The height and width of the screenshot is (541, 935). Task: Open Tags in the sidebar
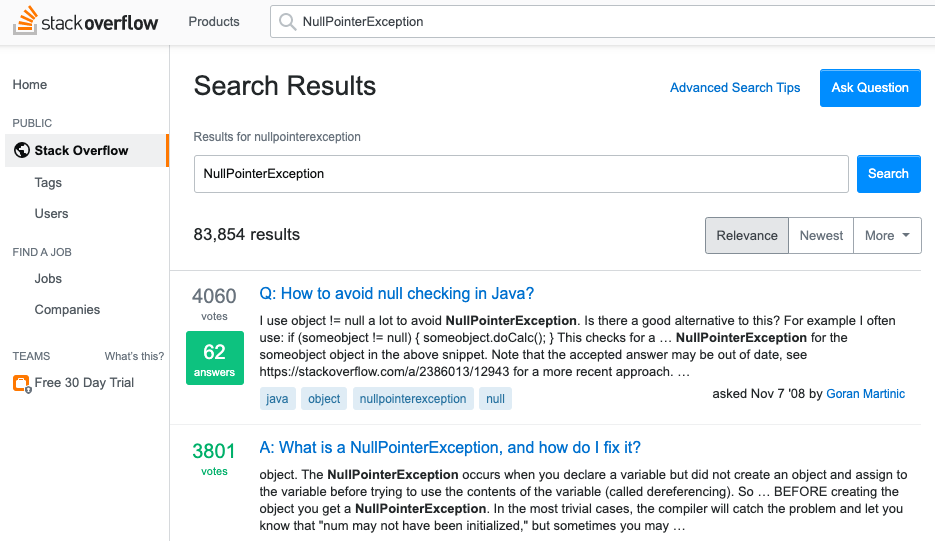pos(48,183)
